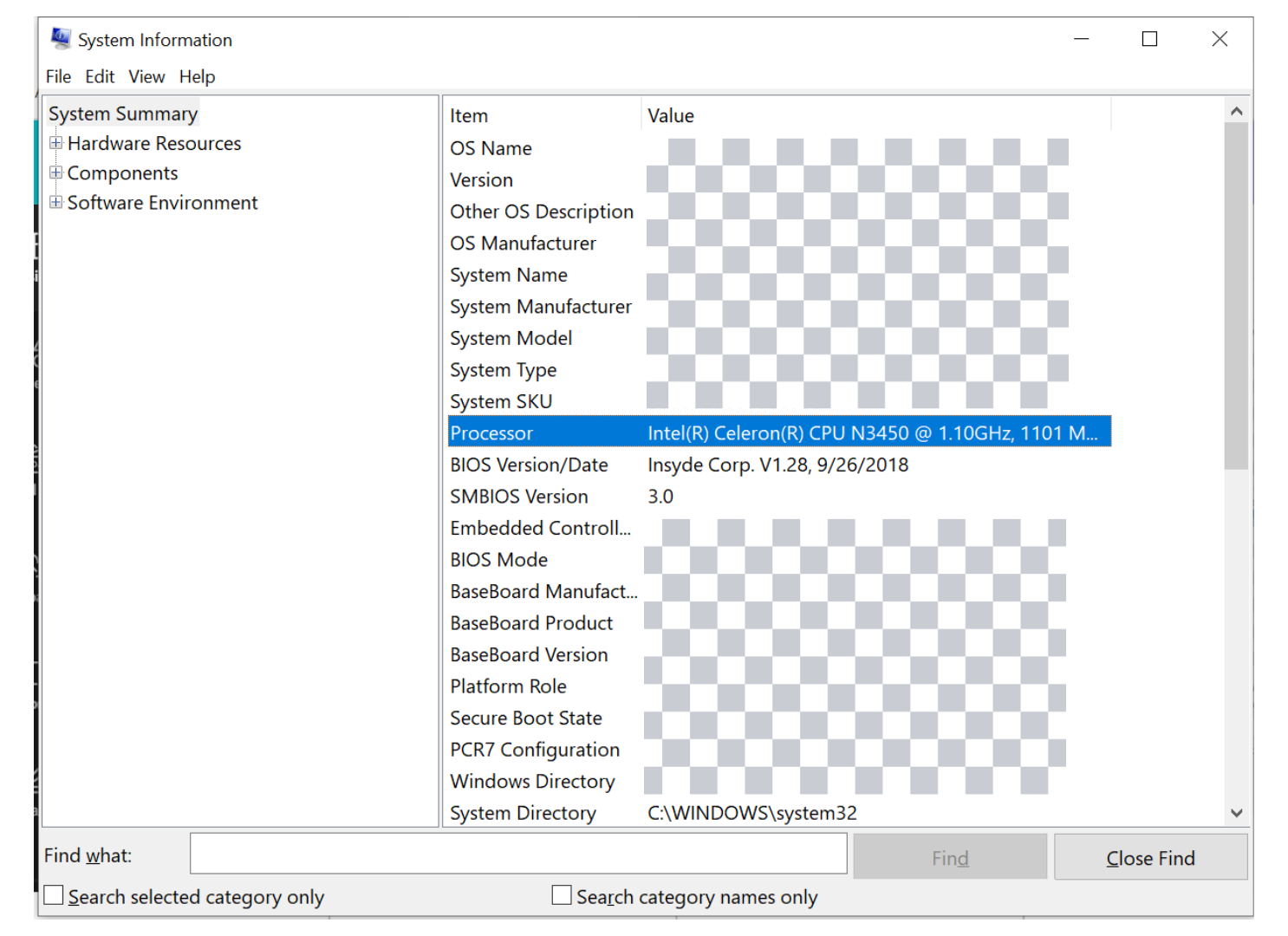Viewport: 1288px width, 936px height.
Task: Select the Windows Directory row
Action: click(779, 781)
